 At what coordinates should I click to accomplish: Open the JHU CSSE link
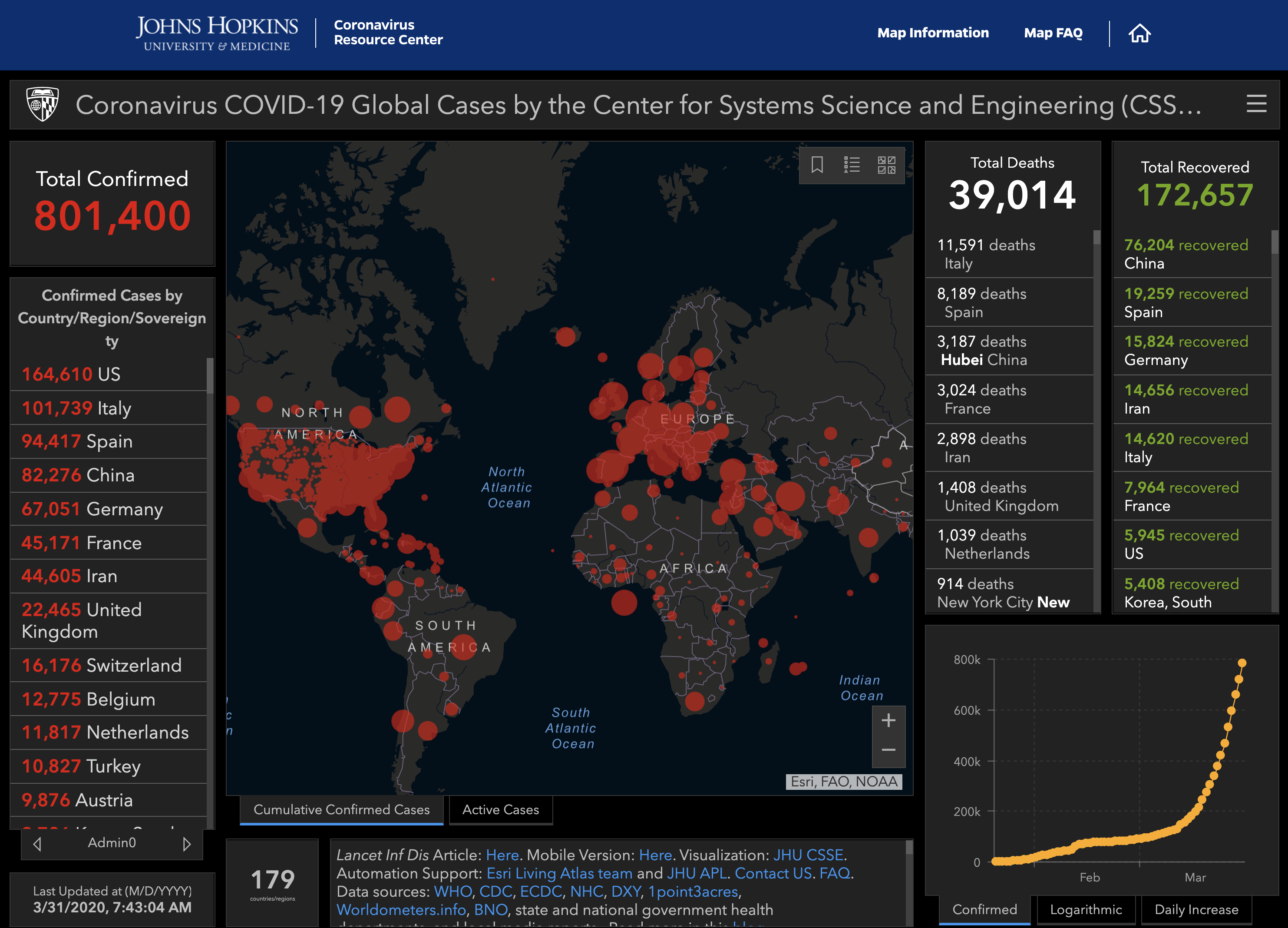(808, 855)
